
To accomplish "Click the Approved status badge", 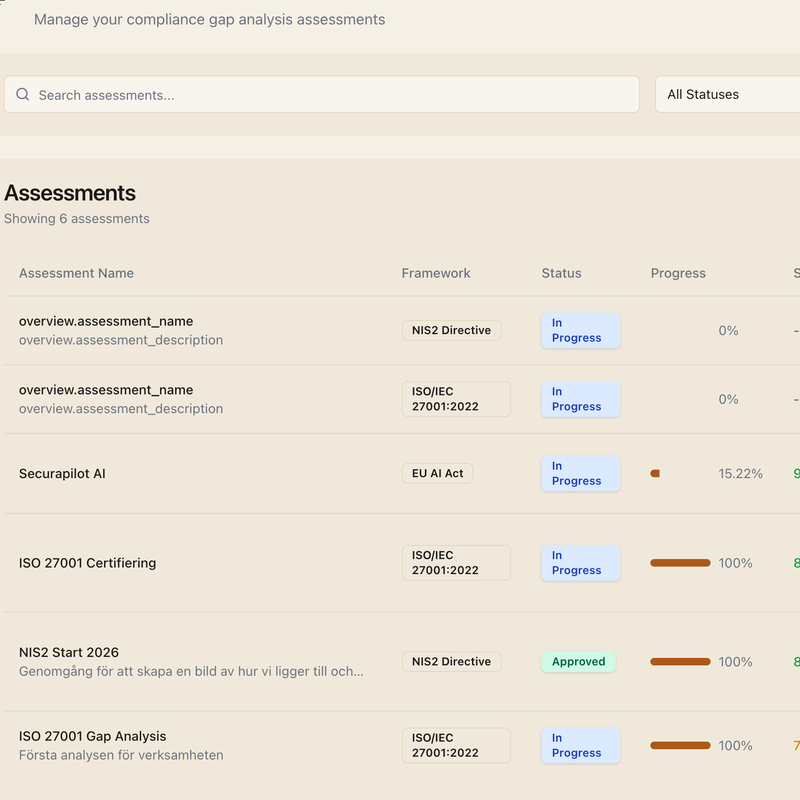I will (578, 662).
